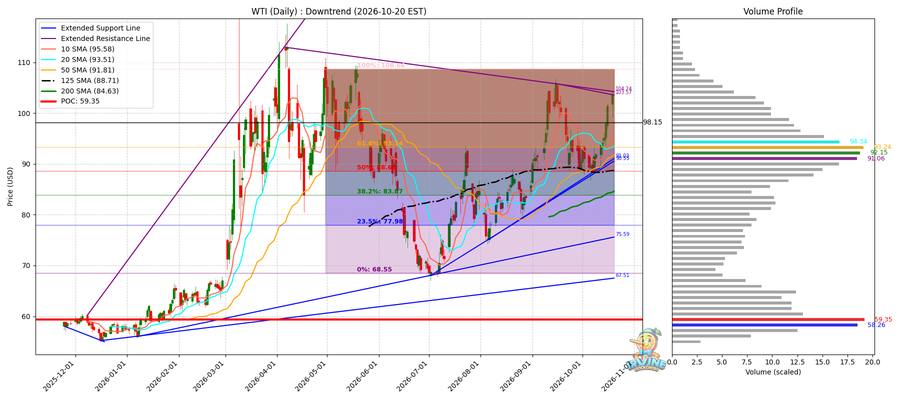This screenshot has height=400, width=900.
Task: Click the price axis tick '110'
Action: [25, 63]
